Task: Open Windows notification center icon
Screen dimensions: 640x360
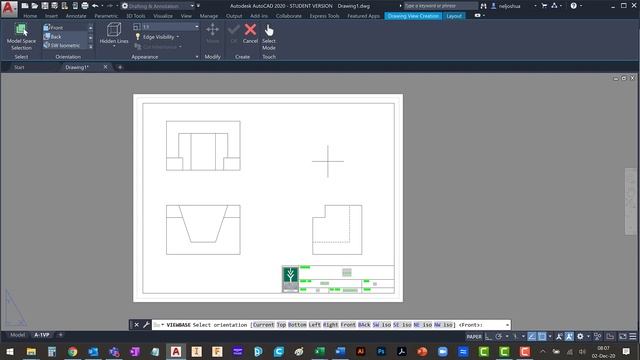Action: (627, 351)
